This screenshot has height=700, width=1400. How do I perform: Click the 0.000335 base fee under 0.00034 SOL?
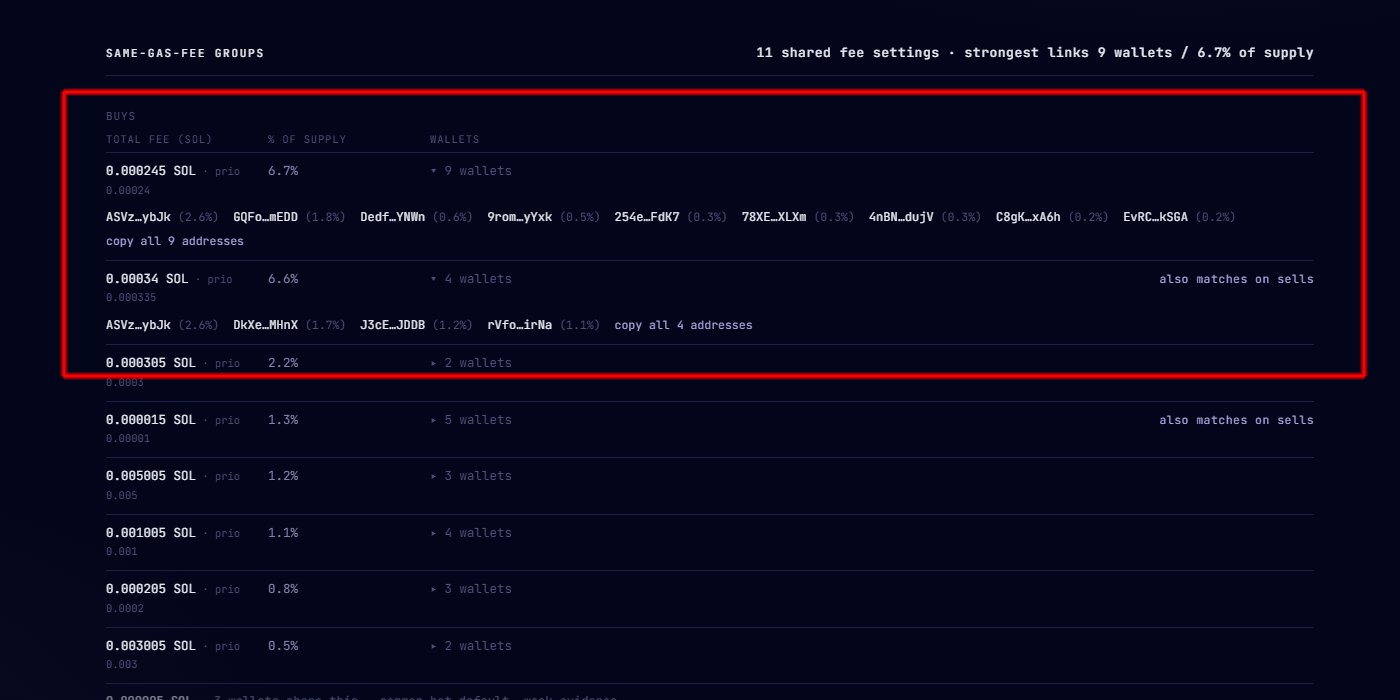(x=131, y=298)
